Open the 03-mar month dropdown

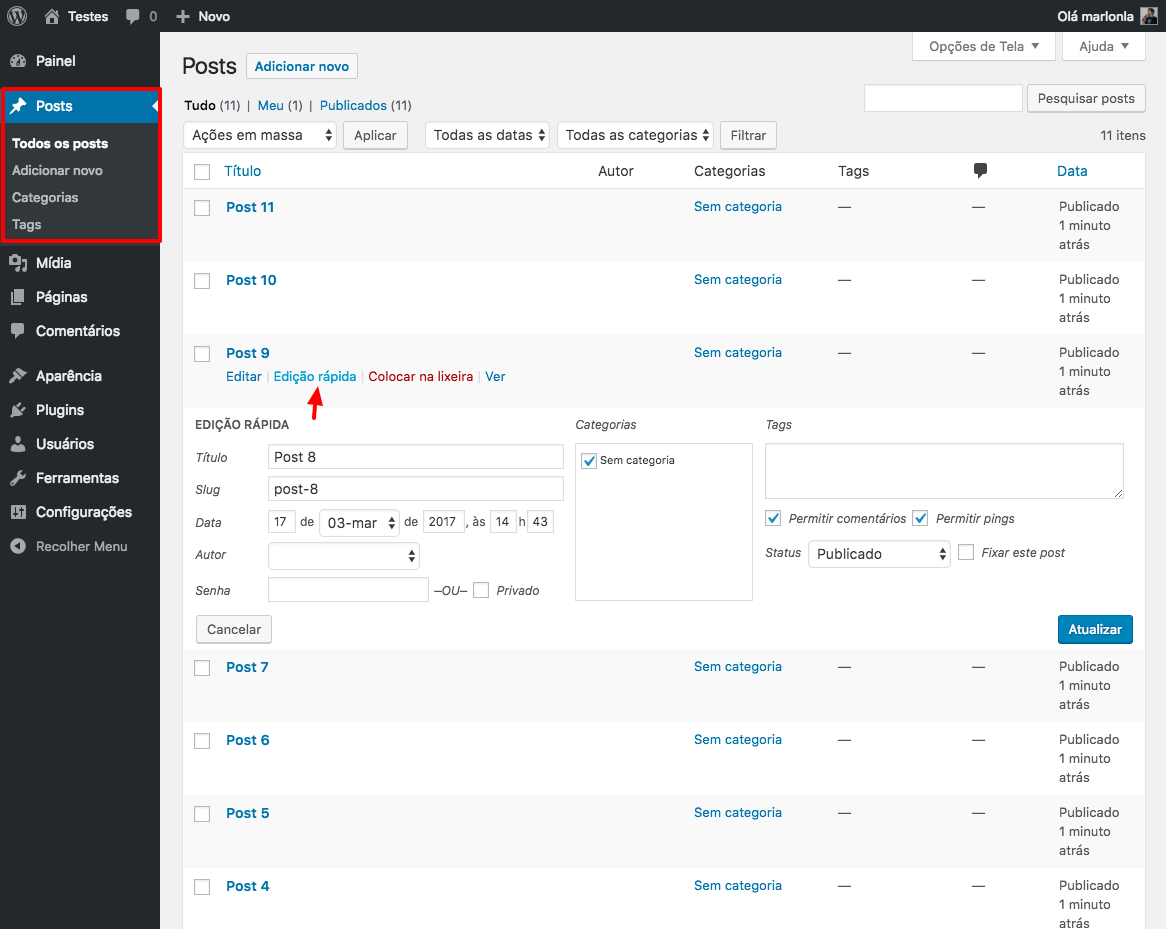[x=359, y=523]
